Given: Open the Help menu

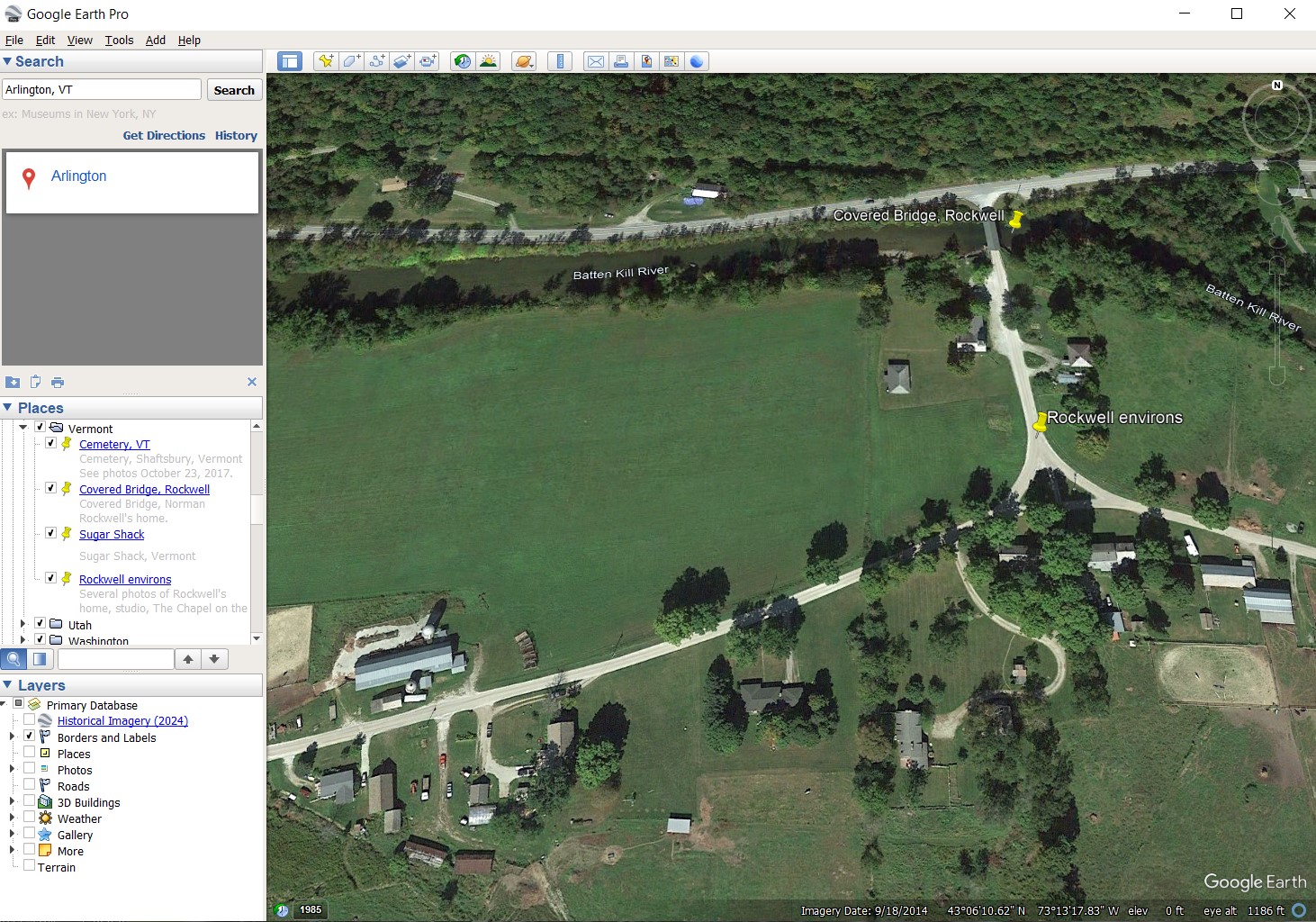Looking at the screenshot, I should point(189,41).
